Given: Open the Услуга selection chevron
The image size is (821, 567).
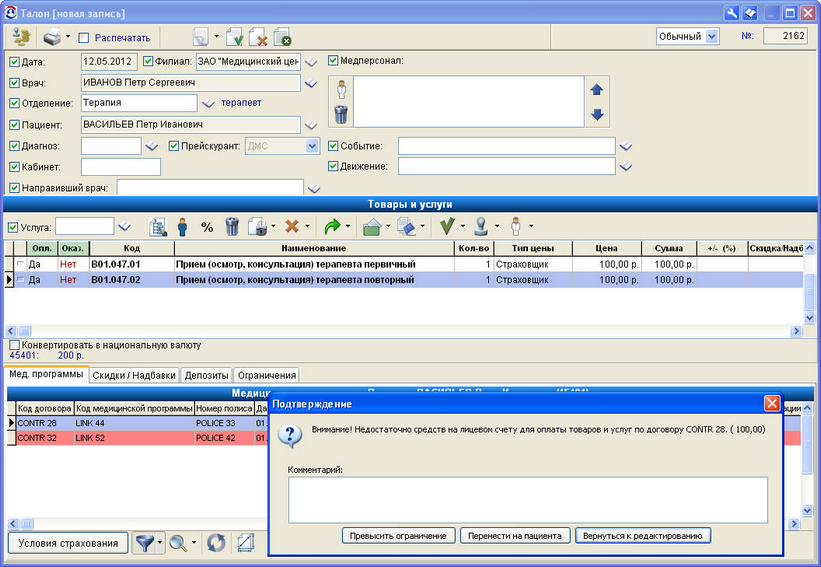Looking at the screenshot, I should [124, 227].
